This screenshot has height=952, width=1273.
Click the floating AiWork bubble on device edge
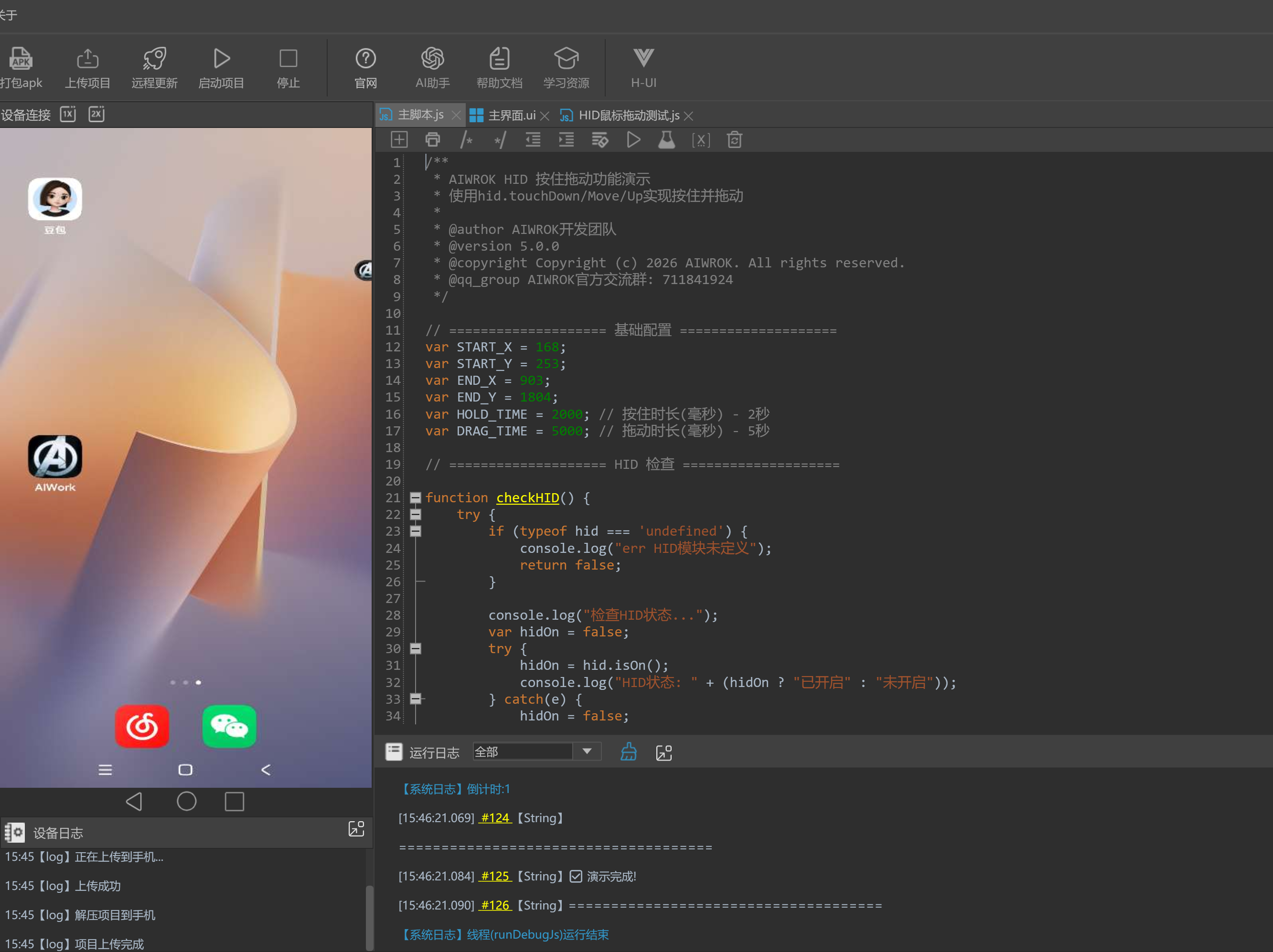[364, 270]
